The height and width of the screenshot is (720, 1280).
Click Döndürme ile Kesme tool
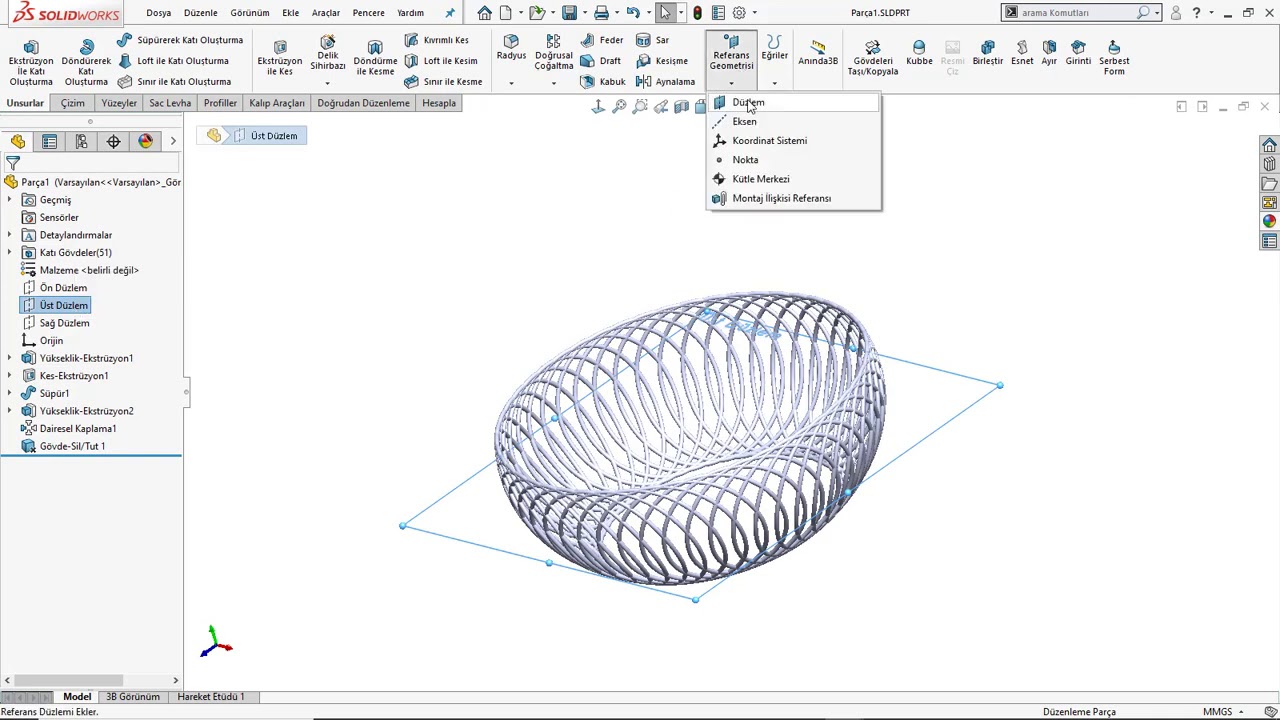(375, 58)
